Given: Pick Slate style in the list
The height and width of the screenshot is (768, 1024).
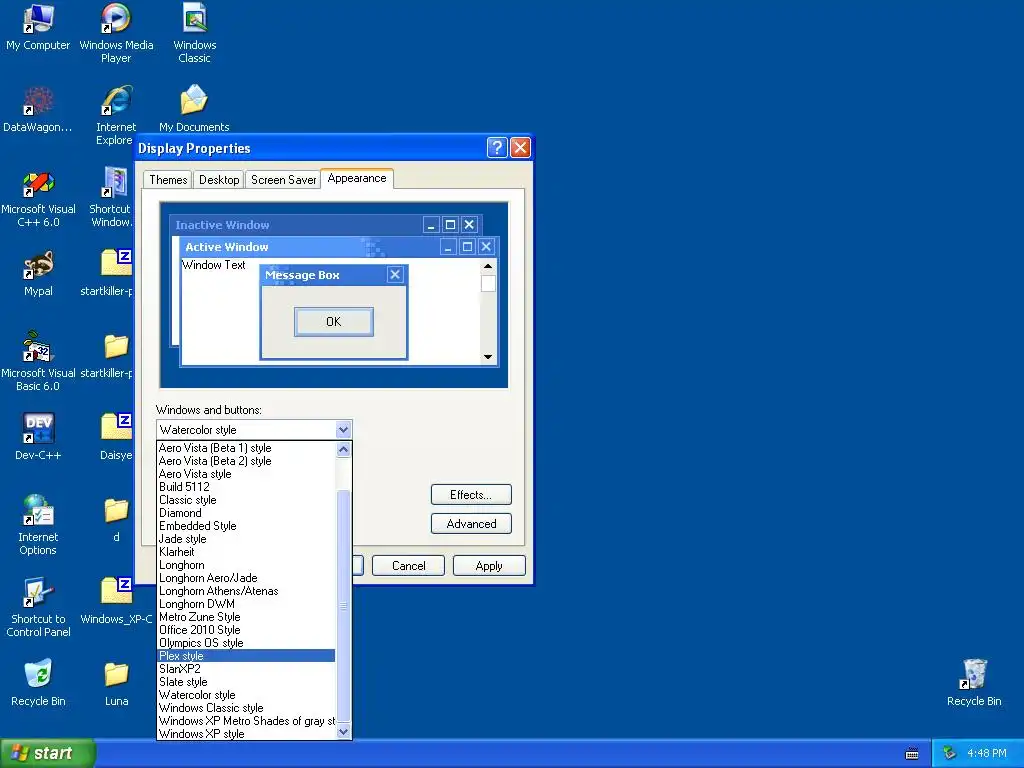Looking at the screenshot, I should (x=247, y=682).
